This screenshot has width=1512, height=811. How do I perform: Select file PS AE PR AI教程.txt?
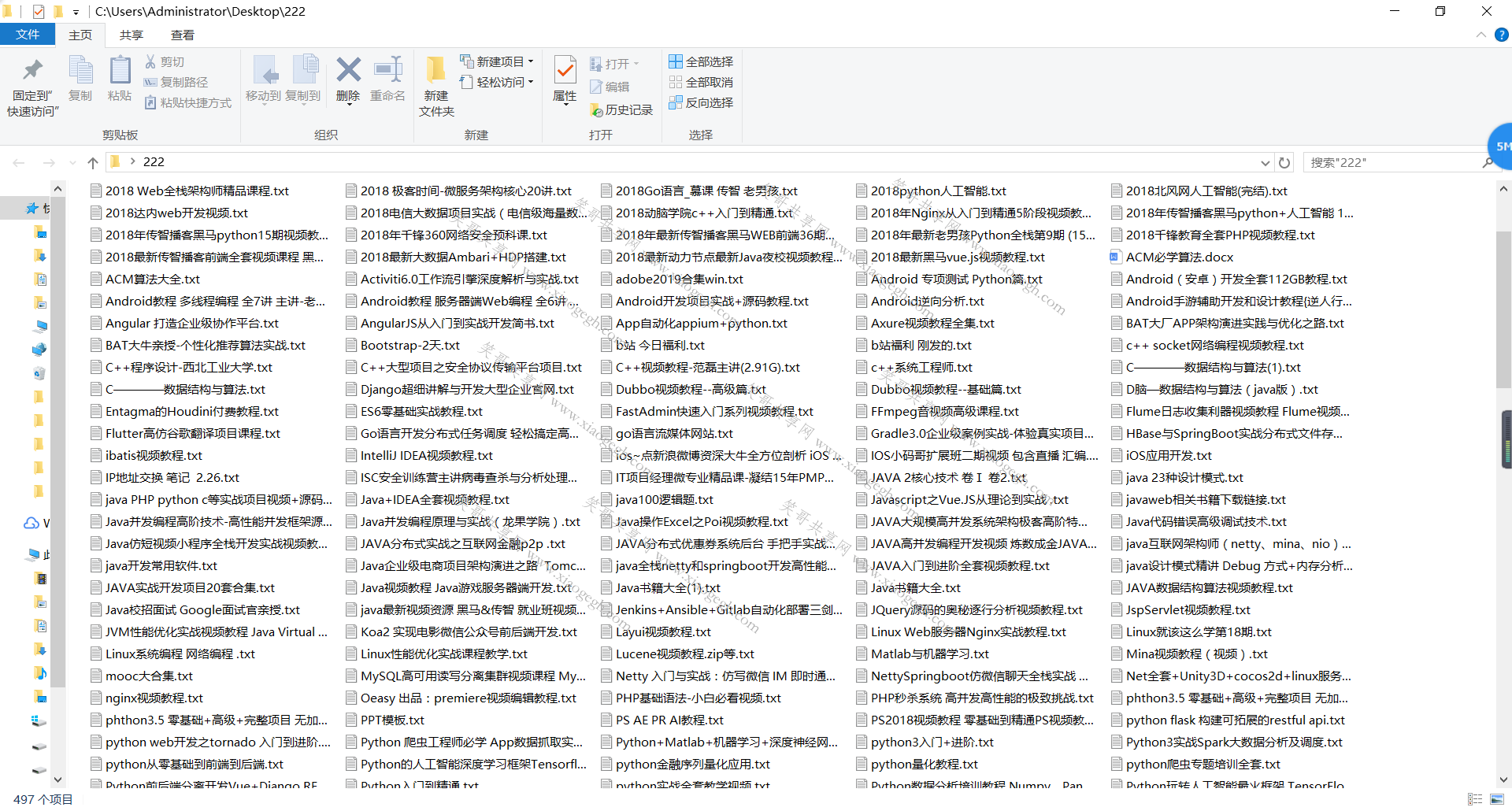pos(662,720)
